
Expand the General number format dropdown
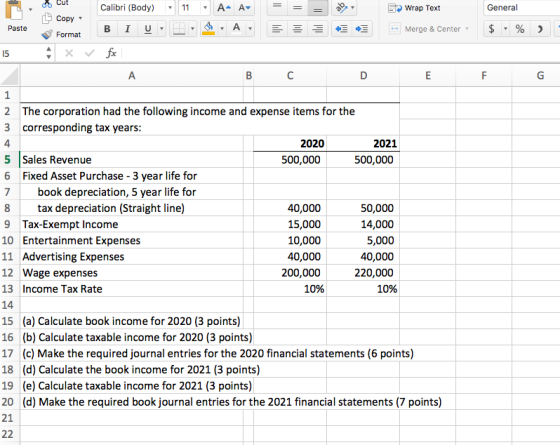[521, 8]
